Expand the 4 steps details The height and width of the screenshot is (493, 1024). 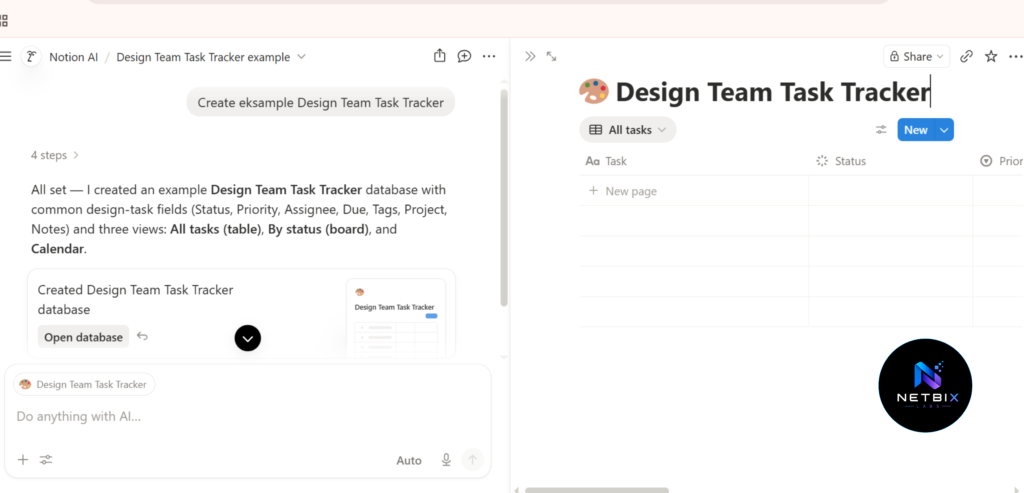click(x=55, y=155)
